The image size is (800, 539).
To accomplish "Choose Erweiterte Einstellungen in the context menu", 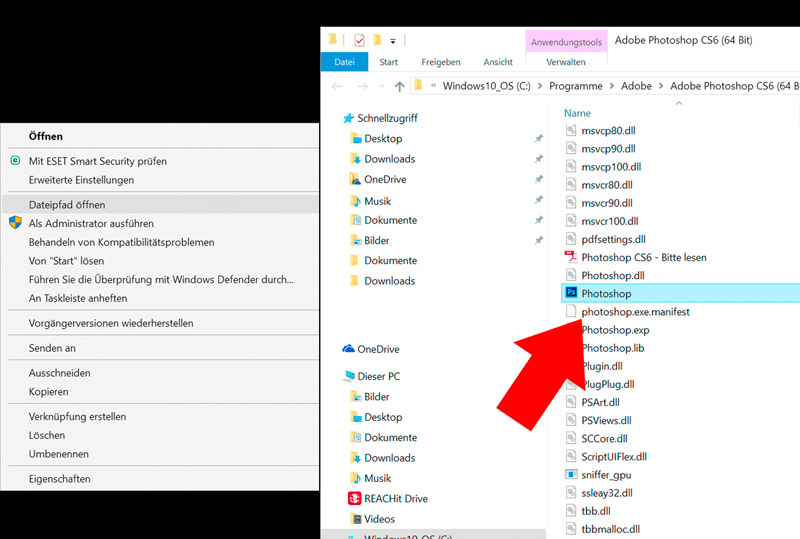I will (162, 180).
